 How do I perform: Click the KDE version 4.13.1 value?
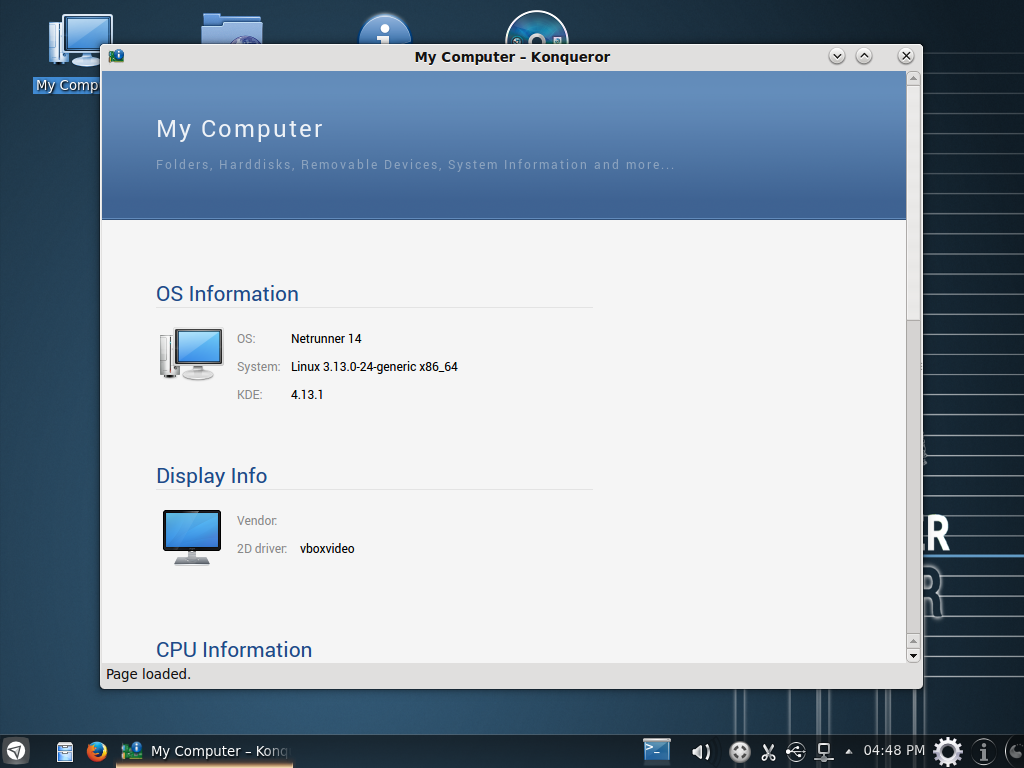pos(307,394)
